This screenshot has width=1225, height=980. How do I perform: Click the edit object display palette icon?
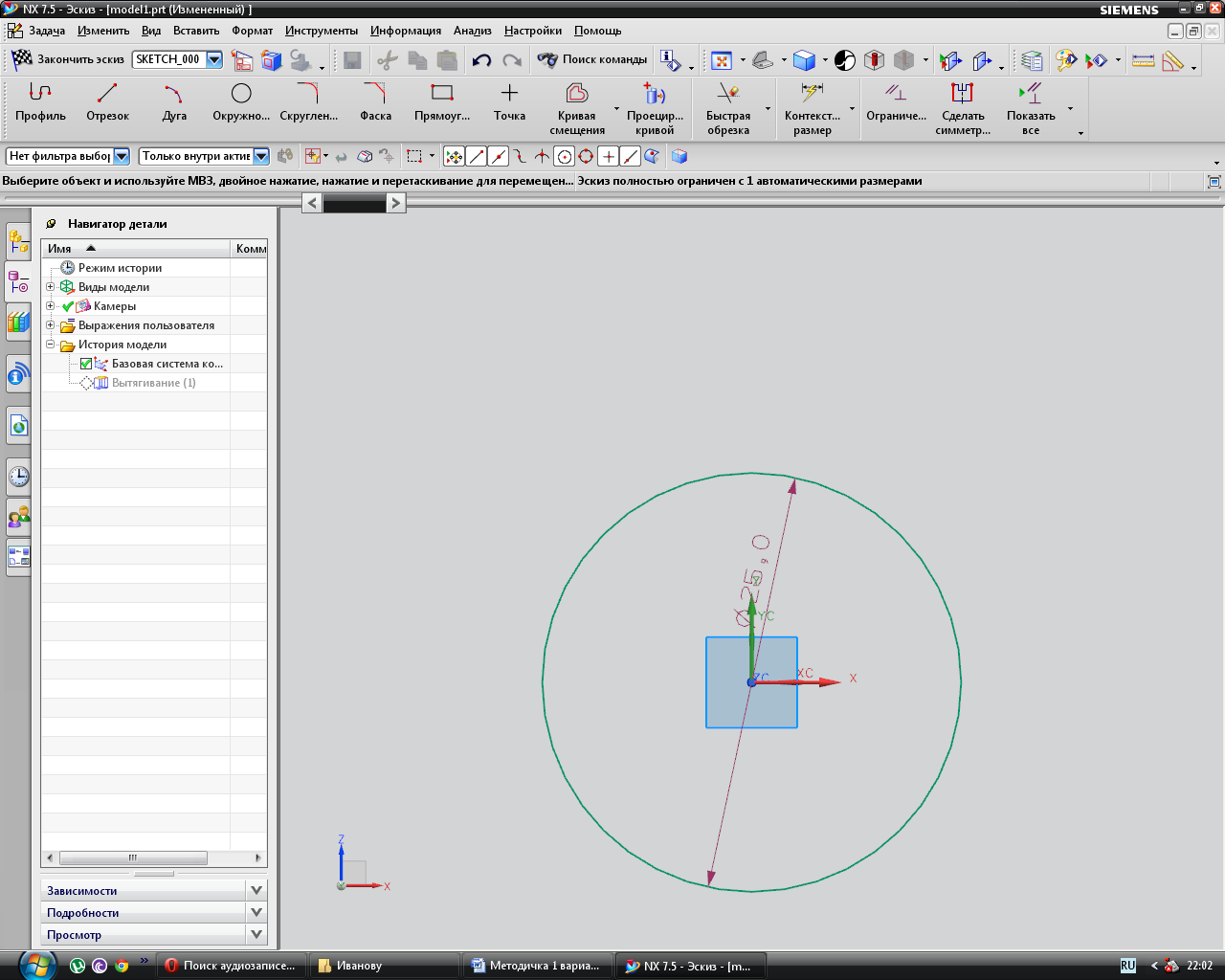(1065, 60)
